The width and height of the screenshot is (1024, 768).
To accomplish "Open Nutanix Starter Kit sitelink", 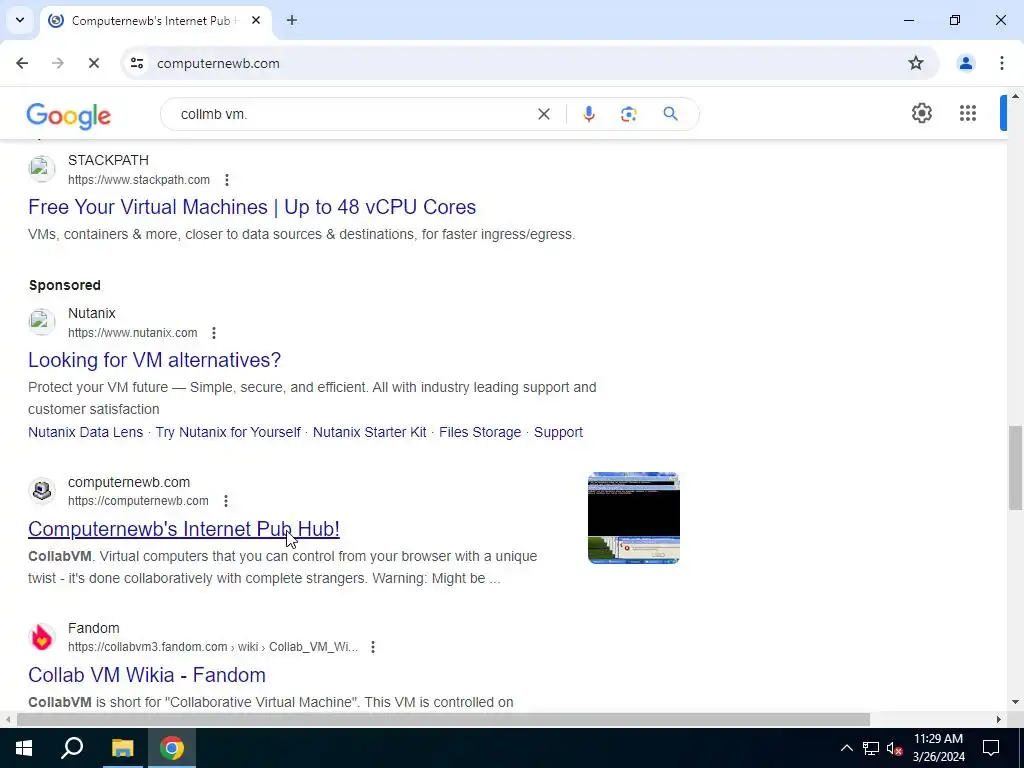I will [370, 432].
